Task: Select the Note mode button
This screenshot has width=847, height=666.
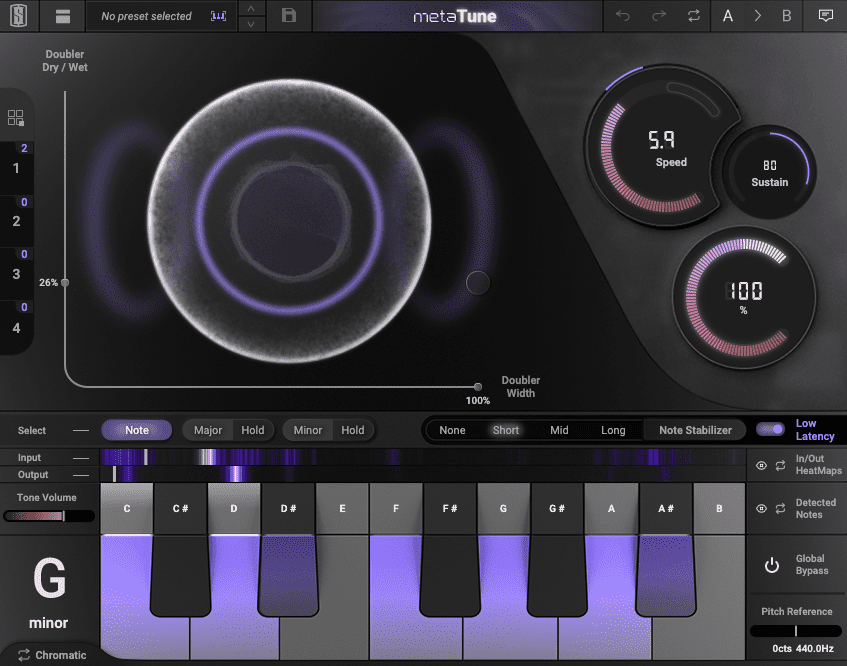Action: (137, 430)
